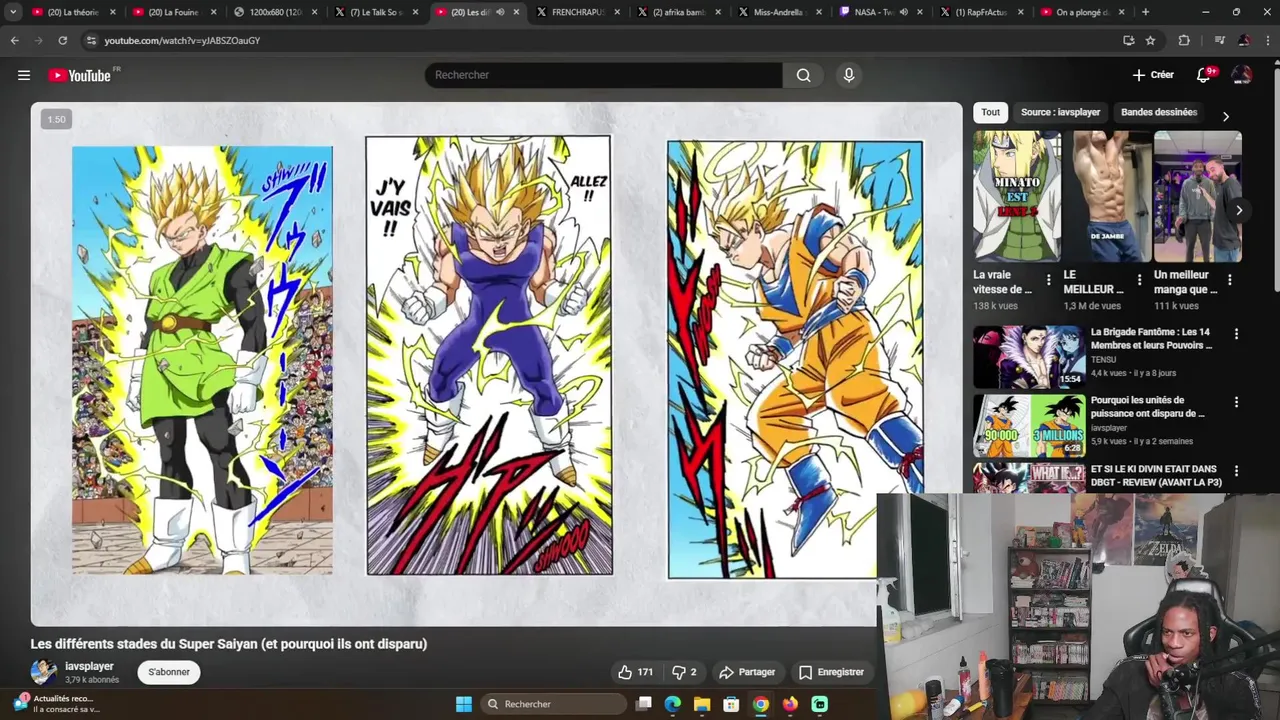Open Windows Start menu

click(x=464, y=704)
